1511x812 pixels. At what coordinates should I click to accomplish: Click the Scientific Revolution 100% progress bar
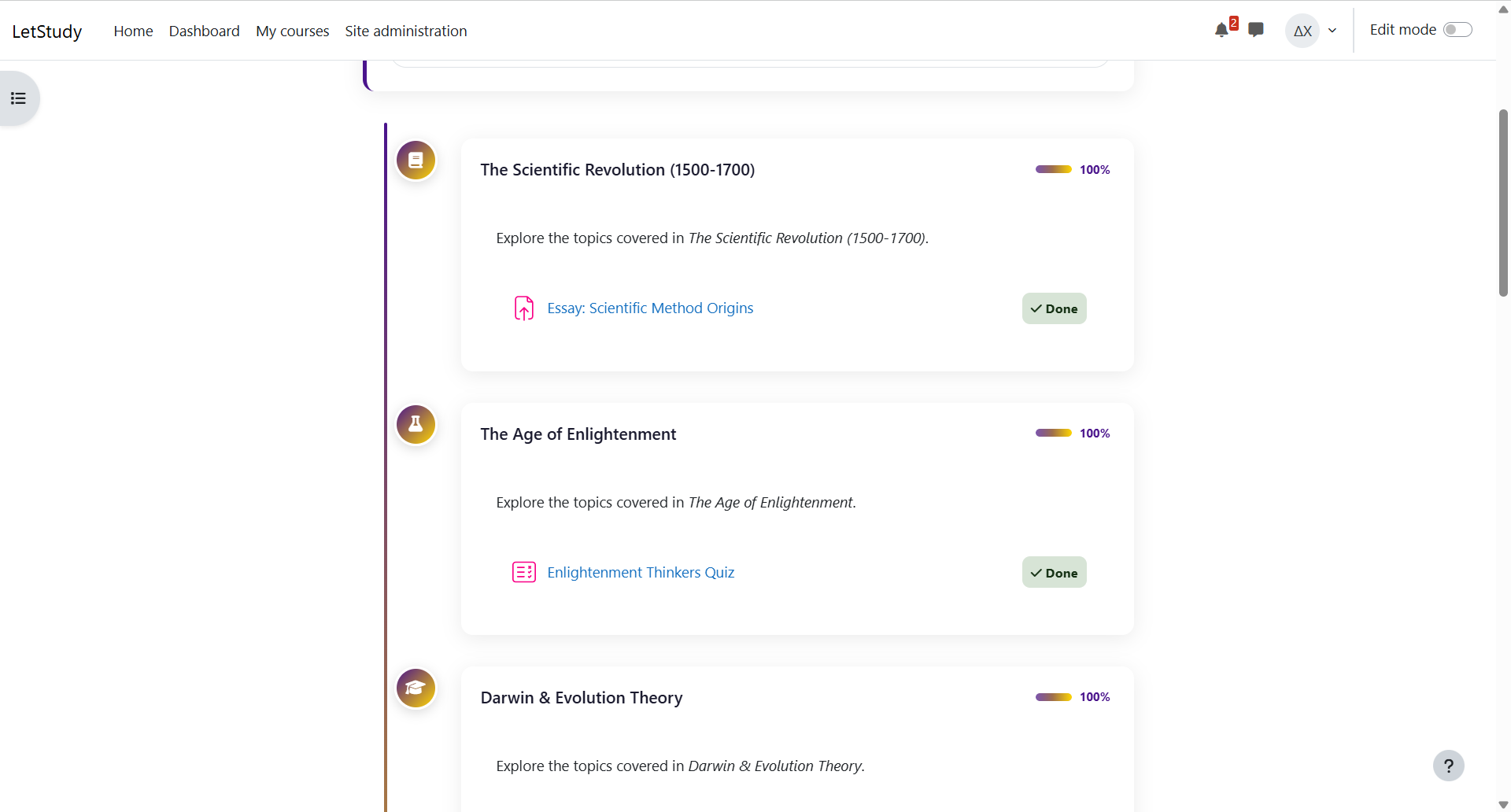pos(1053,169)
